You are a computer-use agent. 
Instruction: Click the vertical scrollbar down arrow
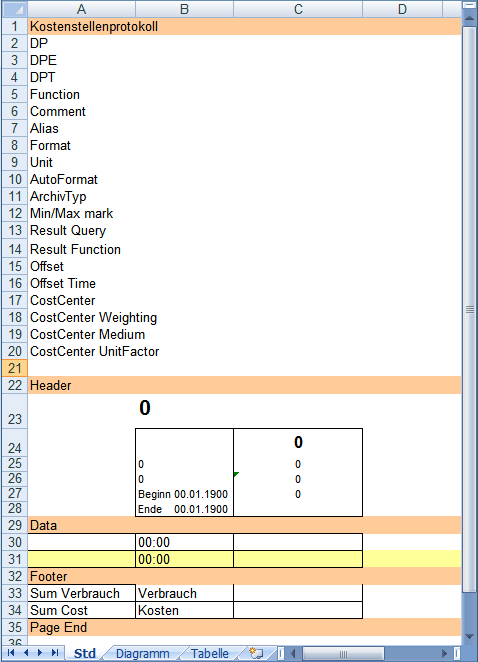469,636
